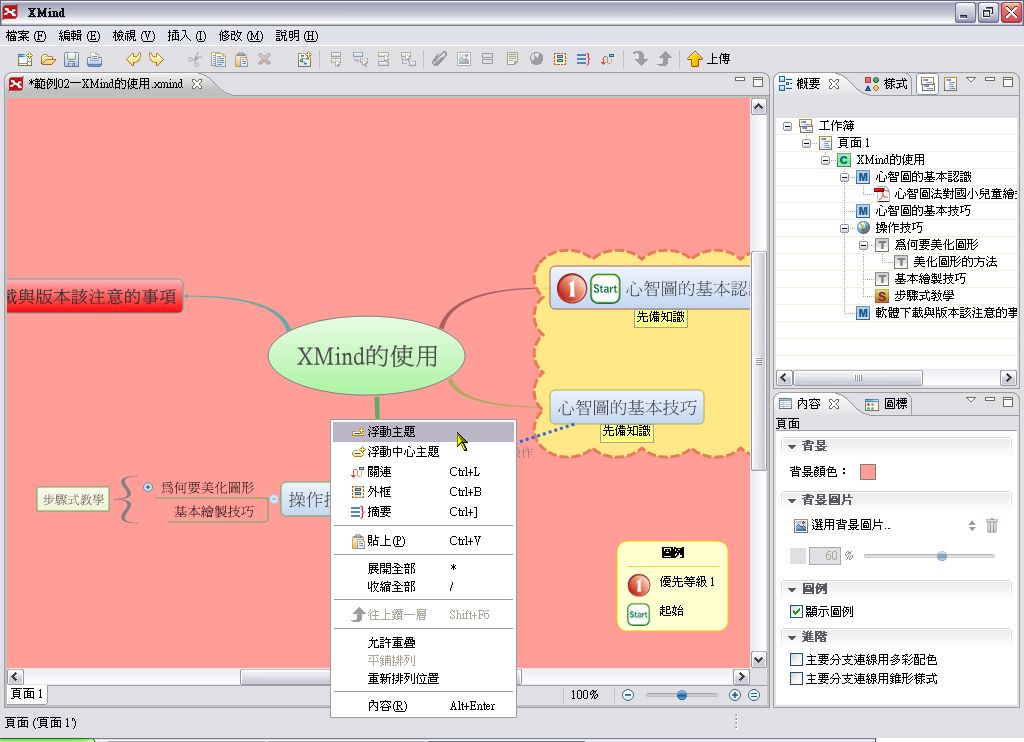This screenshot has width=1024, height=742.
Task: Open the 插入 menu
Action: coord(187,36)
